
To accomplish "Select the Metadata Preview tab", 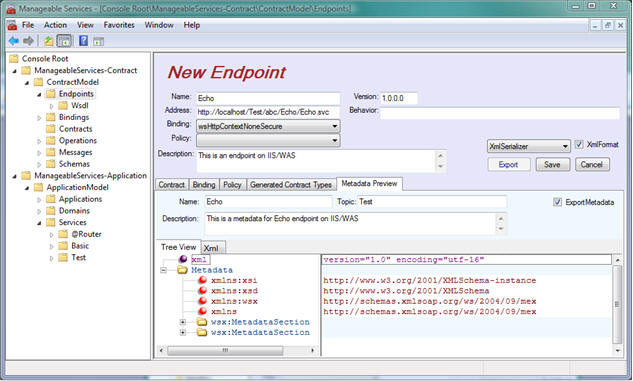I will pos(369,183).
